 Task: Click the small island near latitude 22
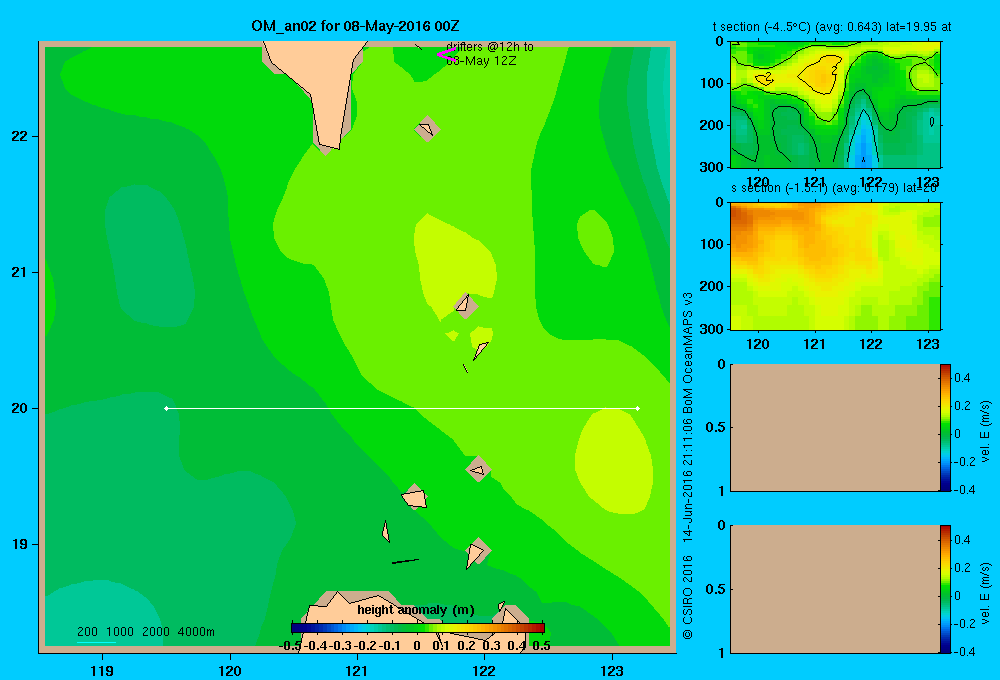[x=427, y=129]
